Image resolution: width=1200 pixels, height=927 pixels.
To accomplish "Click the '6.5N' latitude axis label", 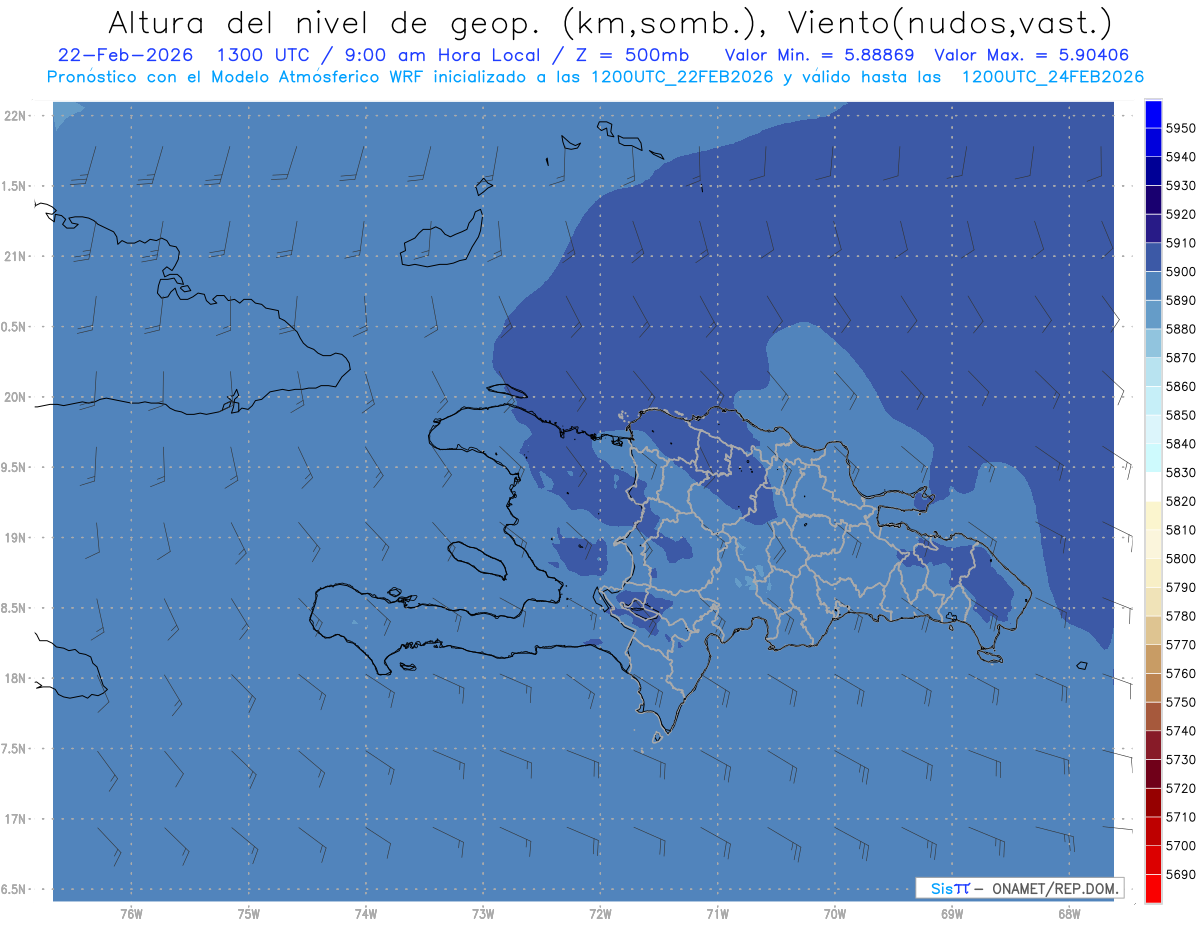I will point(15,889).
